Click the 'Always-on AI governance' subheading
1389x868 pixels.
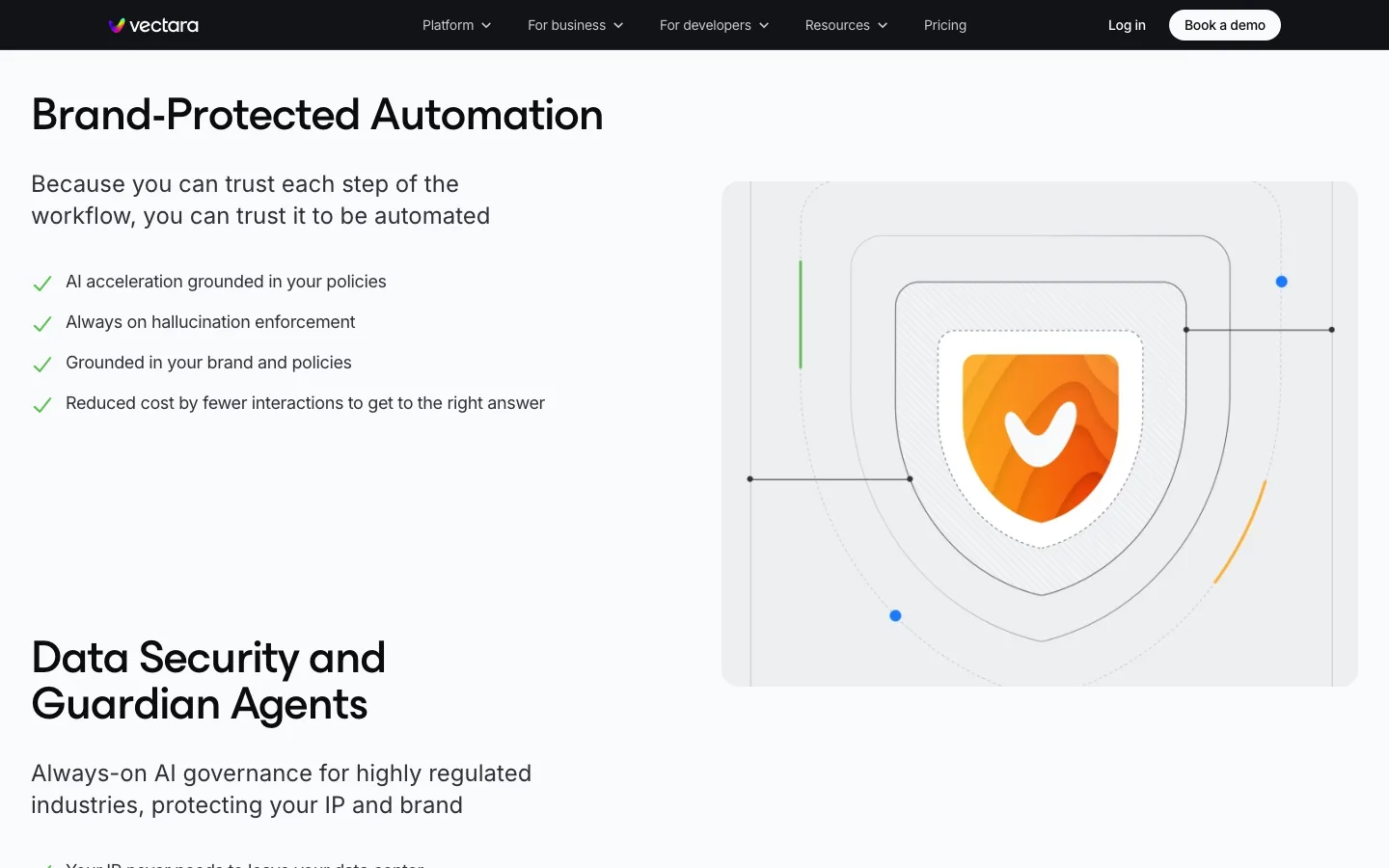282,789
